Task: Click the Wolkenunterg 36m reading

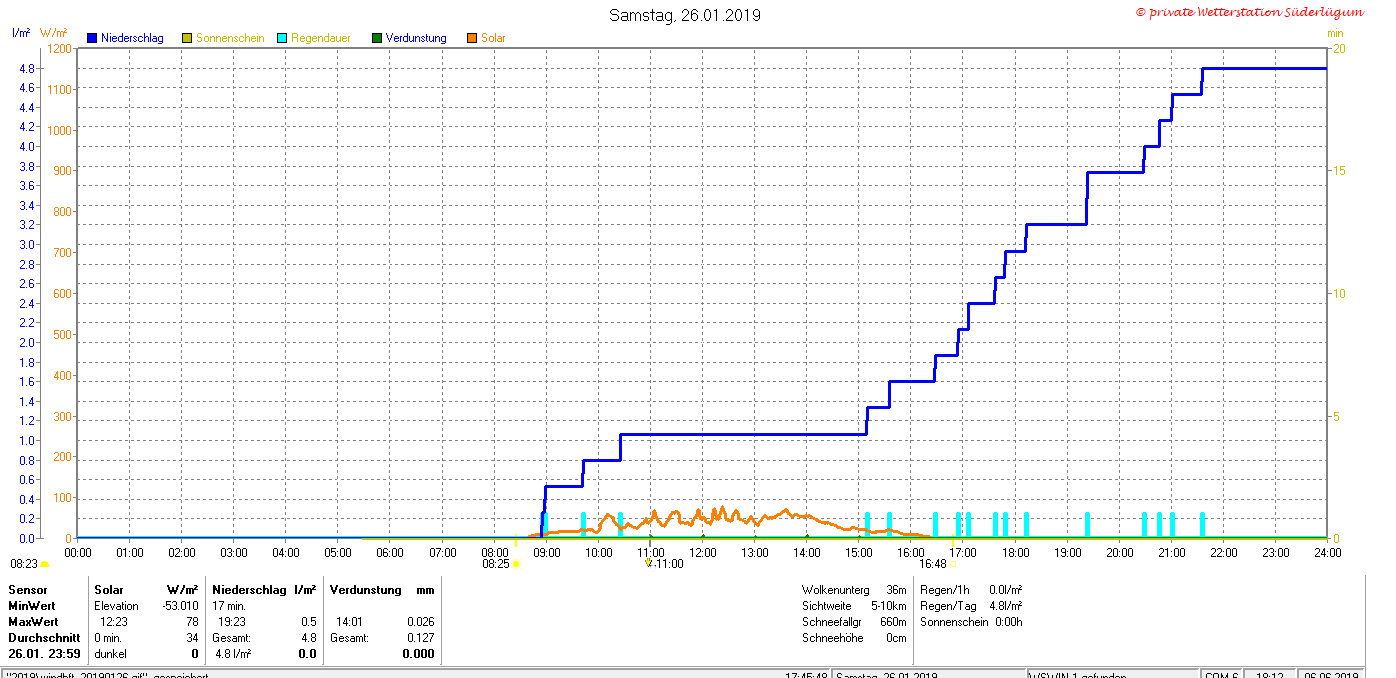Action: pyautogui.click(x=854, y=590)
